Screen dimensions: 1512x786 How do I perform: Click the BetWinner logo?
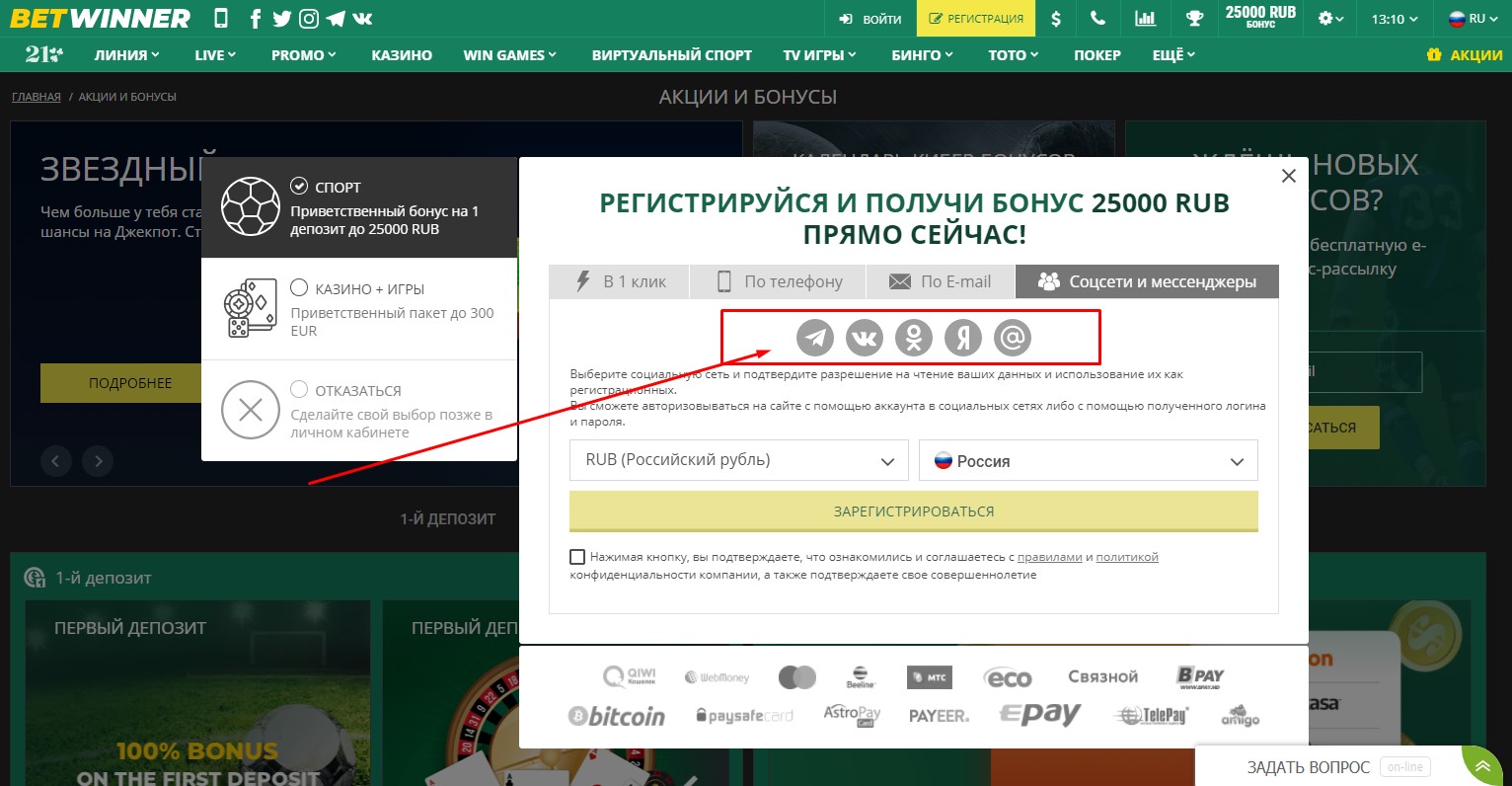coord(100,18)
